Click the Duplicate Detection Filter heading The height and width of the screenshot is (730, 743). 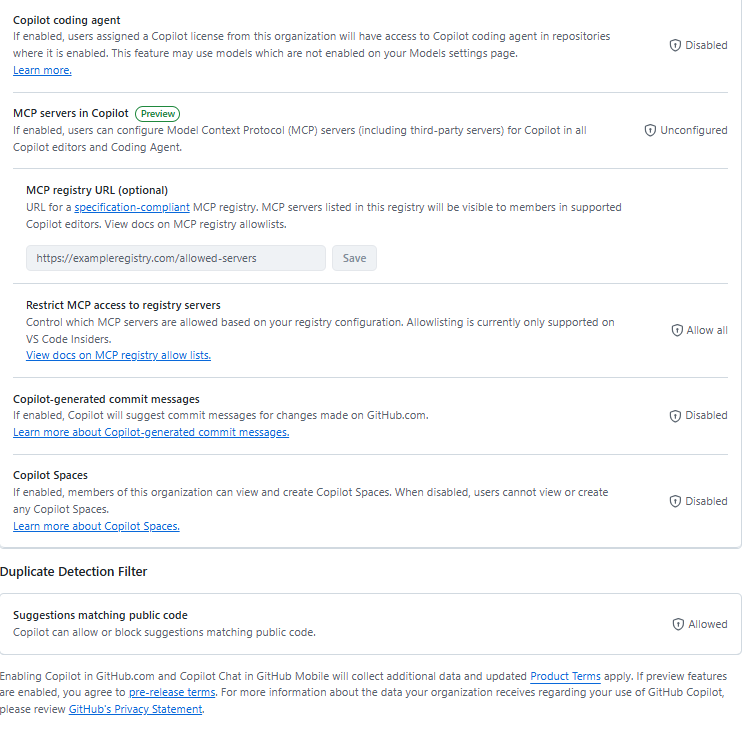pyautogui.click(x=73, y=571)
